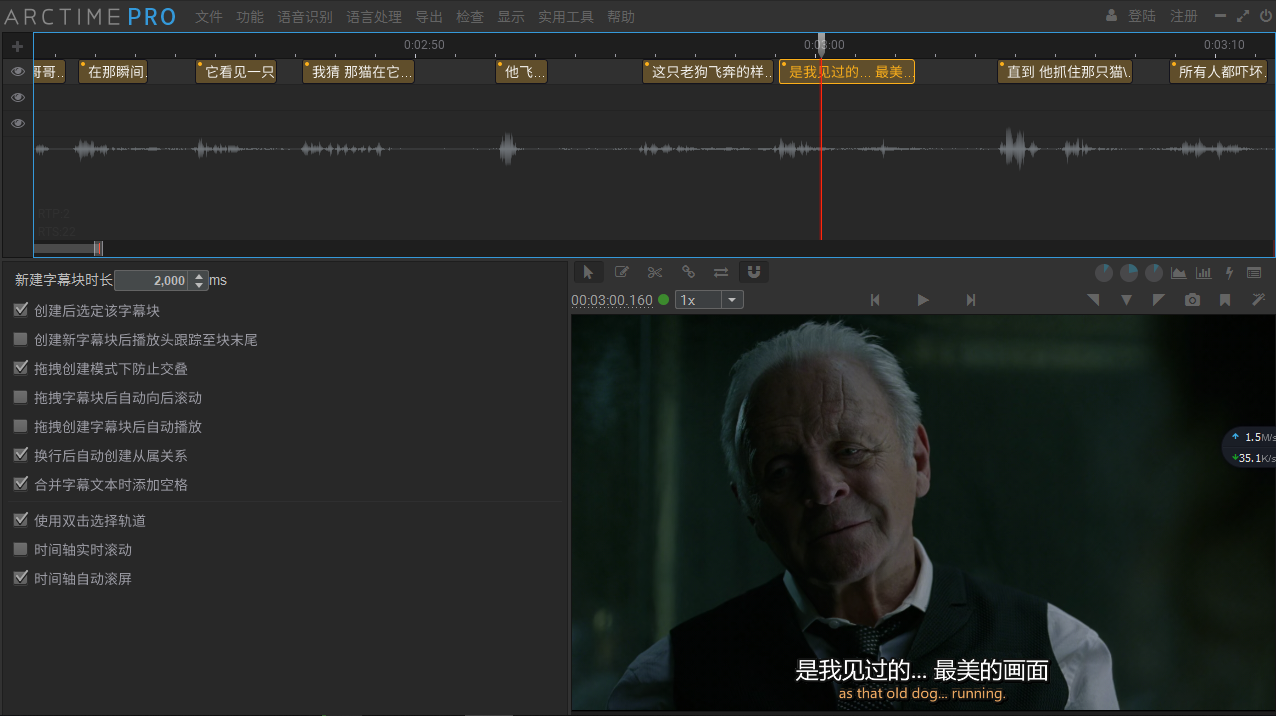Enable 拖拽创建字幕块后自动播放 checkbox

pyautogui.click(x=21, y=426)
